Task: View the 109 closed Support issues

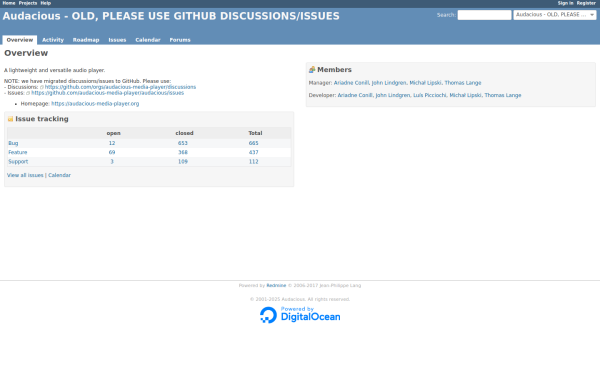Action: (x=183, y=161)
